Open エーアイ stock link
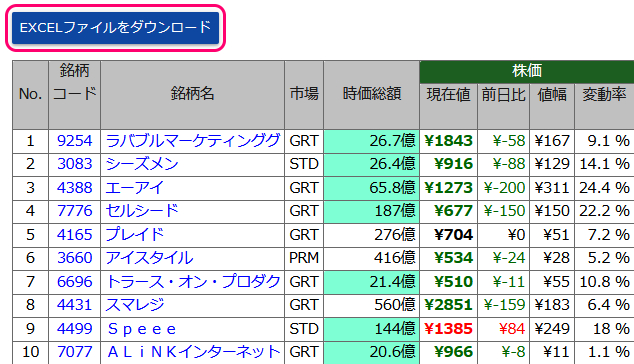The height and width of the screenshot is (364, 634). pyautogui.click(x=134, y=188)
